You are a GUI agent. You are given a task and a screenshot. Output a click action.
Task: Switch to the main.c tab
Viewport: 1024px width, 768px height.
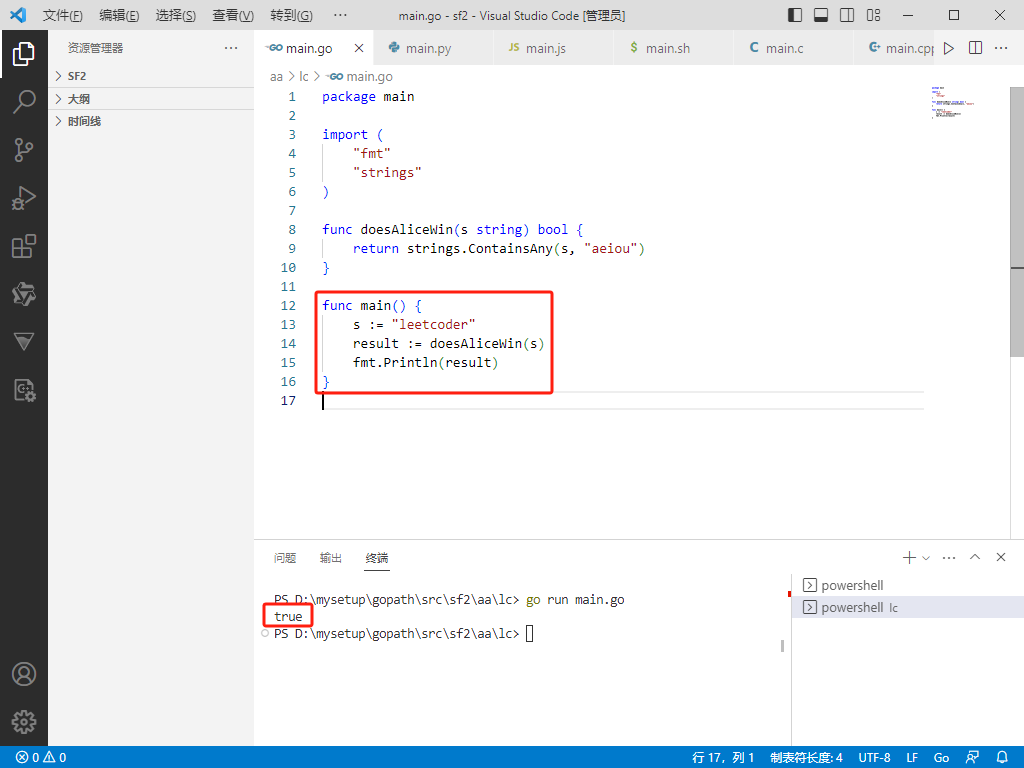pos(793,48)
